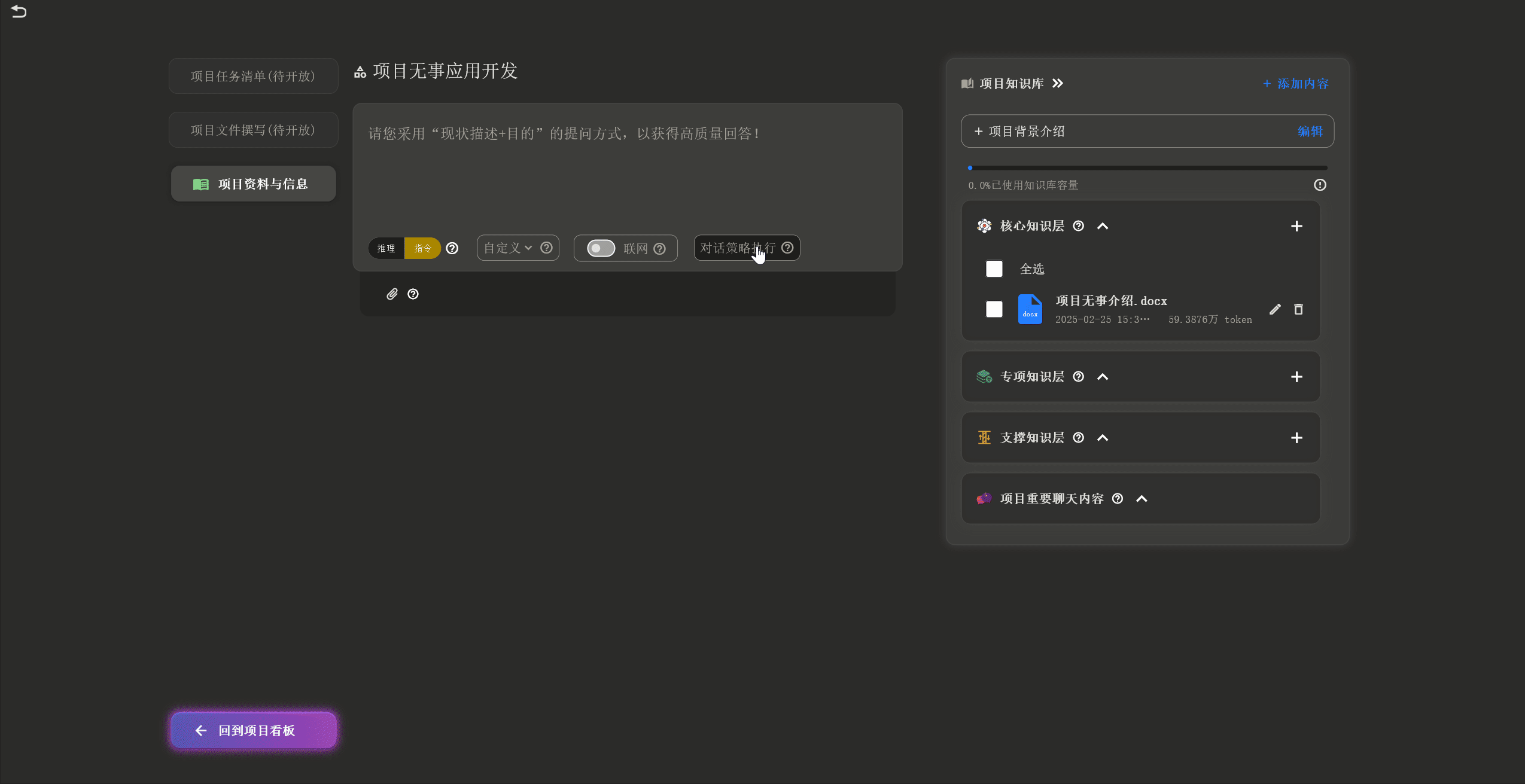Collapse the 项目重要聊天内容 section

[1142, 499]
